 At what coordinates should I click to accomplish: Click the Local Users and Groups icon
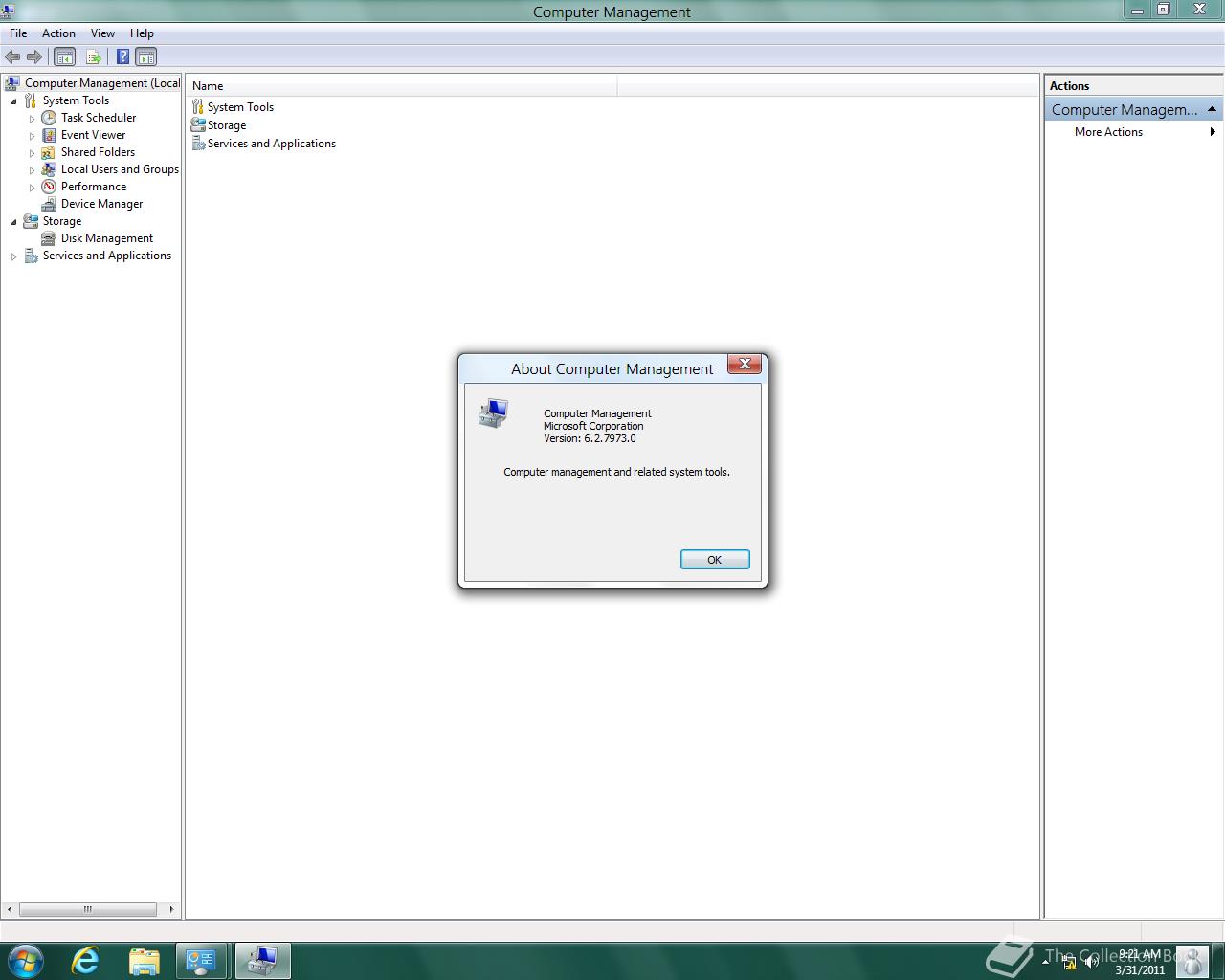[x=49, y=169]
